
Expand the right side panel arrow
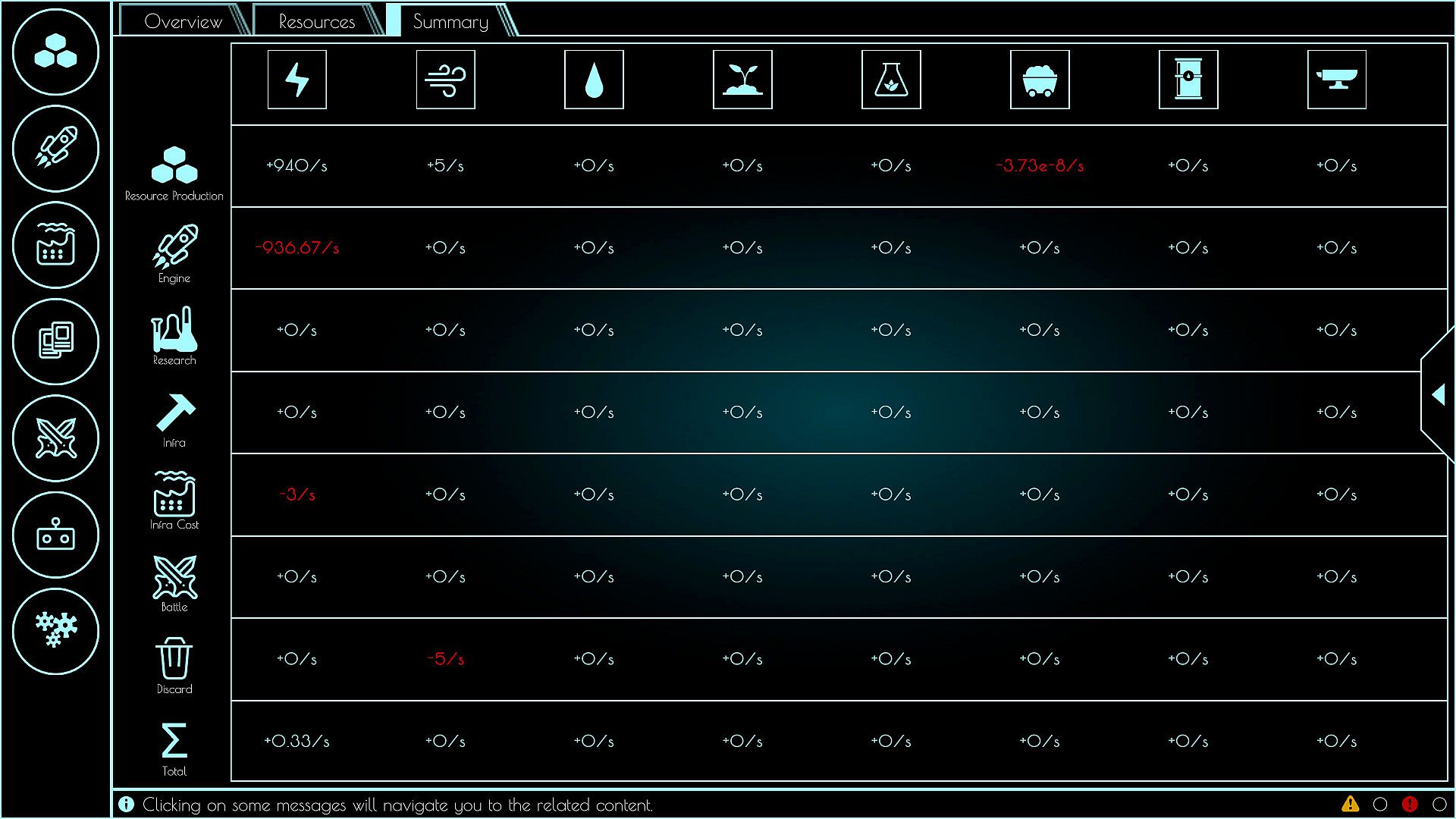pos(1438,394)
